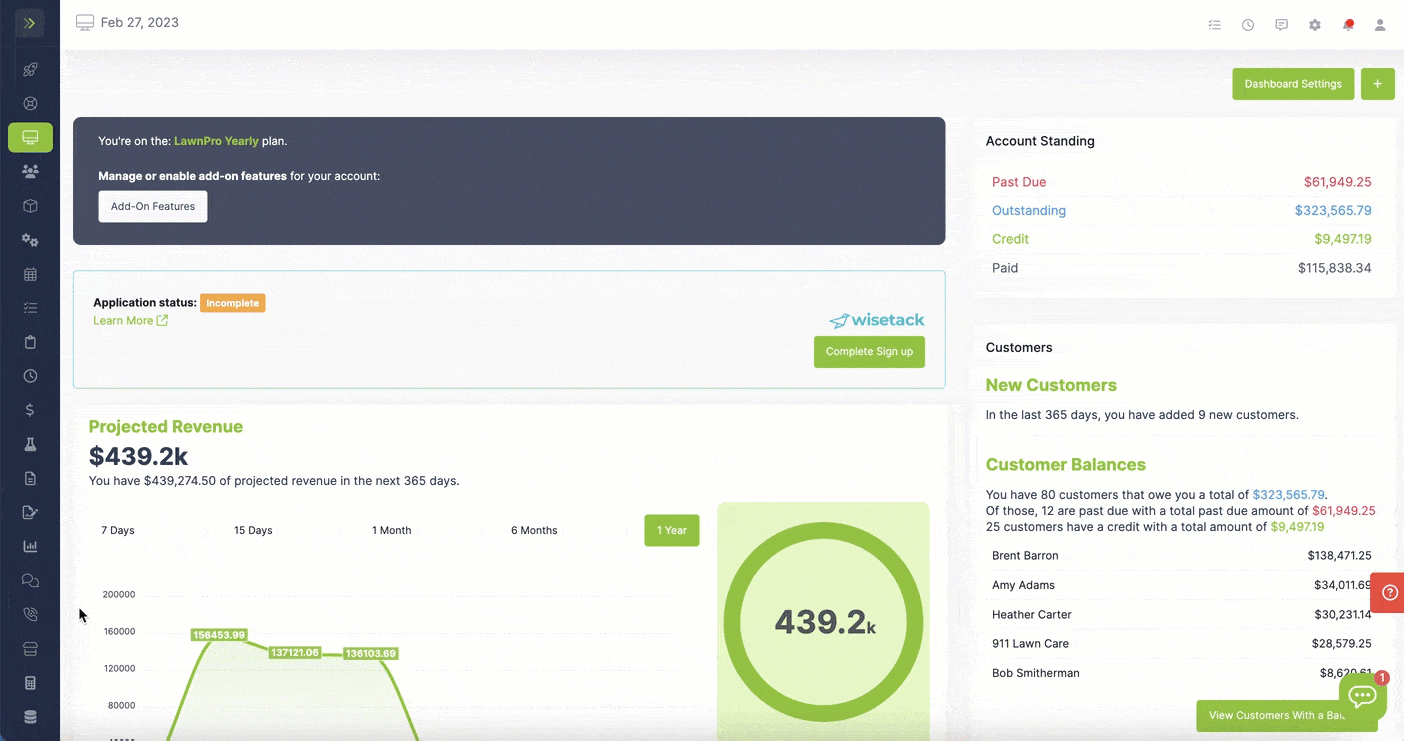This screenshot has height=741, width=1404.
Task: Open the red help question mark tab
Action: (x=1389, y=592)
